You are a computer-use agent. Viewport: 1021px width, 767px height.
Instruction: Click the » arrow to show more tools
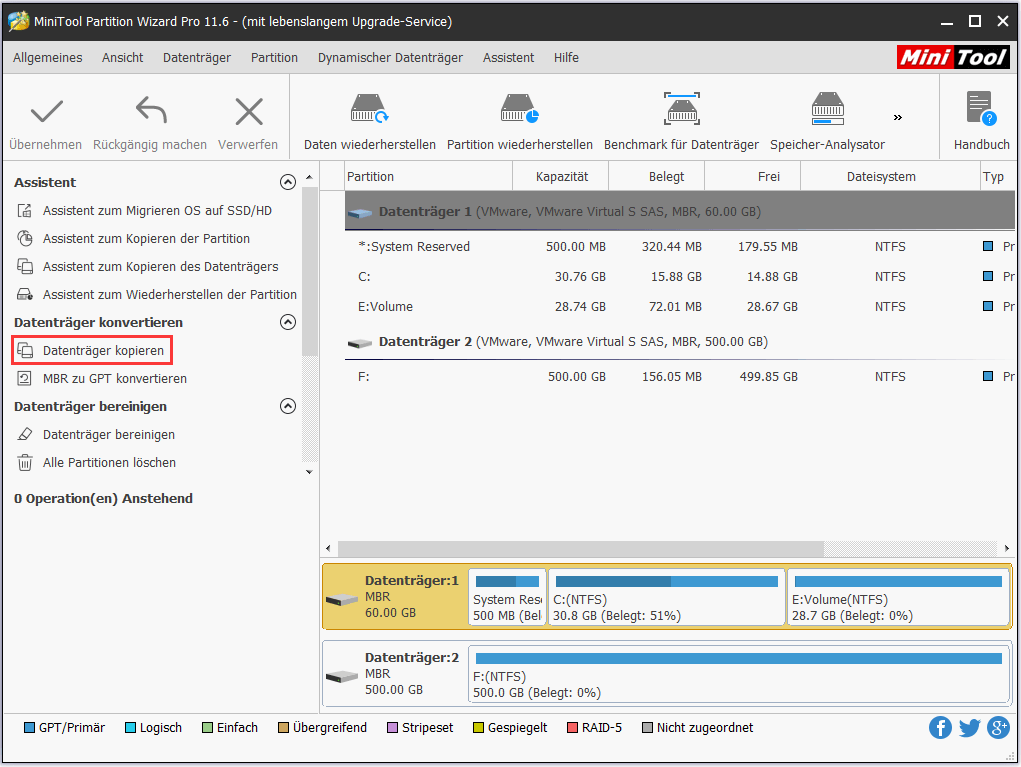897,115
